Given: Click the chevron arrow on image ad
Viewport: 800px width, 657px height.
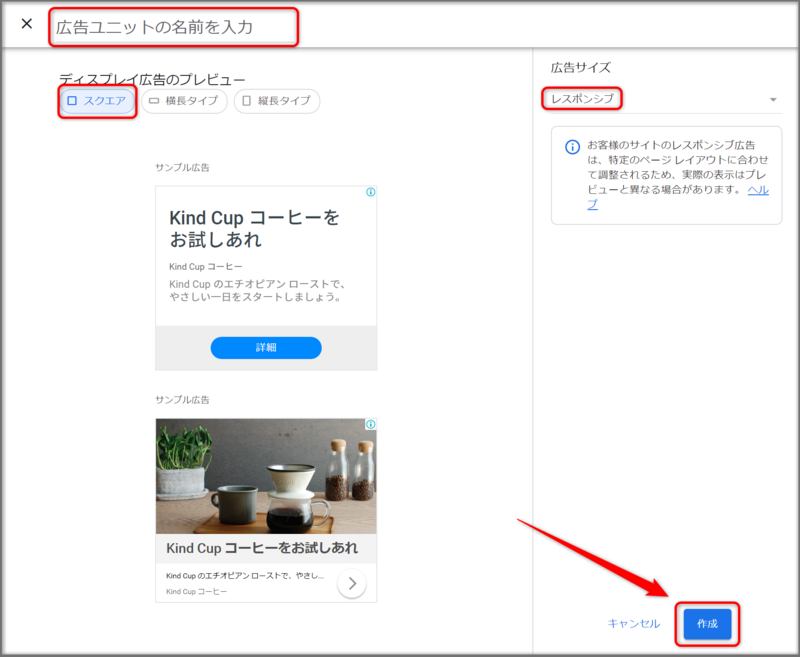Looking at the screenshot, I should coord(352,583).
